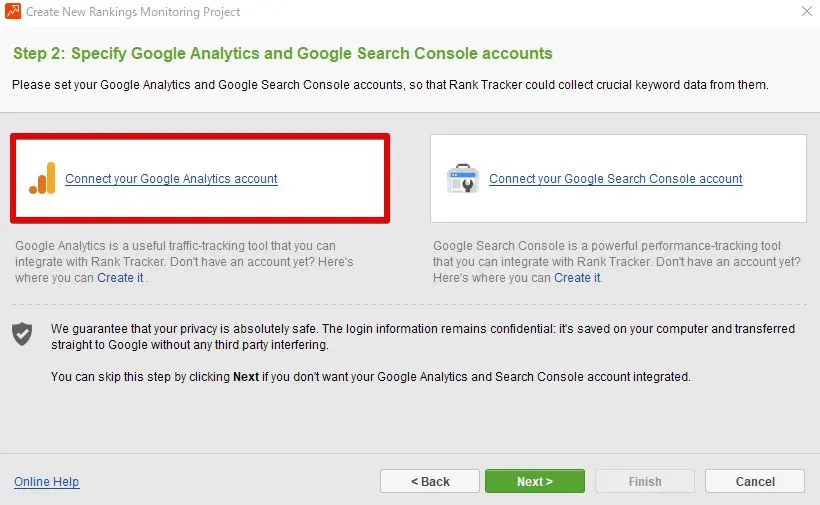Click the Google Search Console toolbox icon
820x505 pixels.
(x=463, y=179)
